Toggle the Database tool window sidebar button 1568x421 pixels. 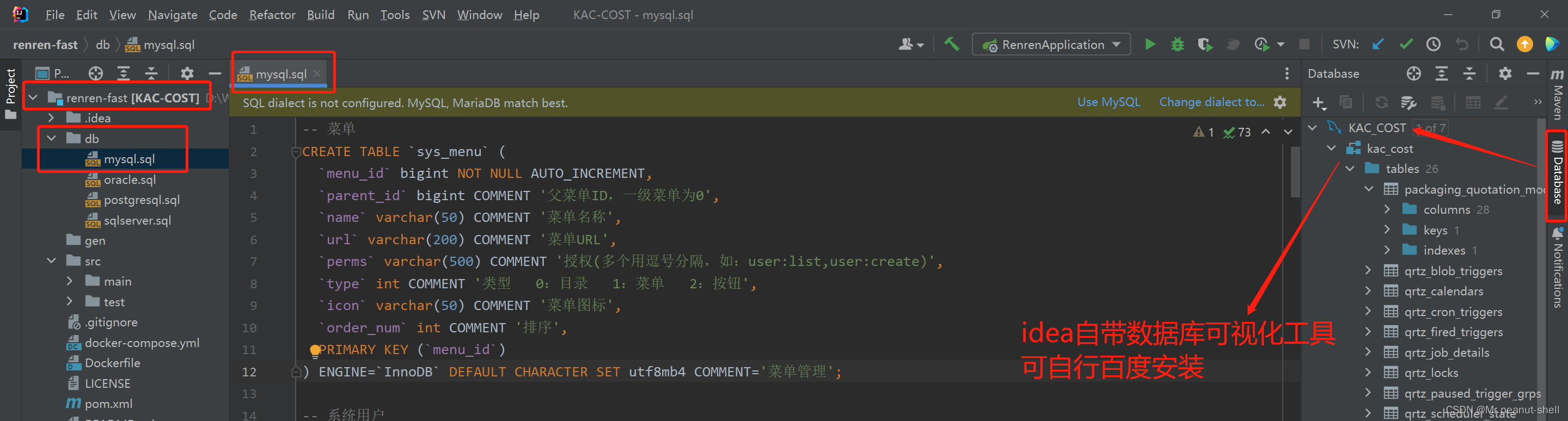(1557, 173)
